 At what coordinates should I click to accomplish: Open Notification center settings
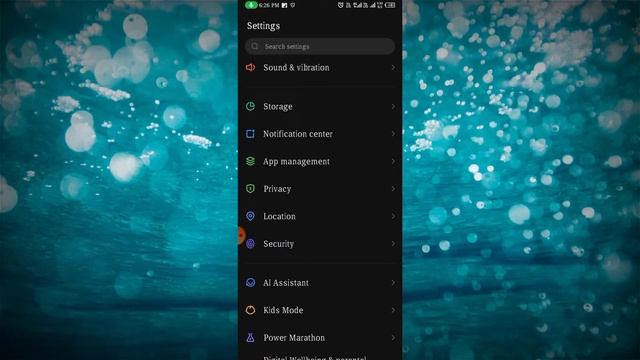[320, 134]
